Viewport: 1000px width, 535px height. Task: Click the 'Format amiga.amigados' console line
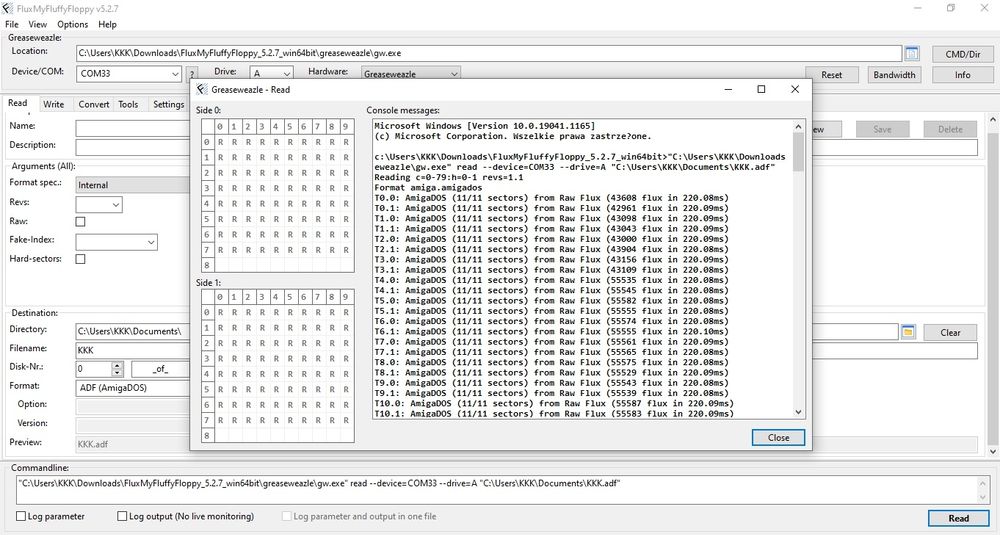coord(428,187)
